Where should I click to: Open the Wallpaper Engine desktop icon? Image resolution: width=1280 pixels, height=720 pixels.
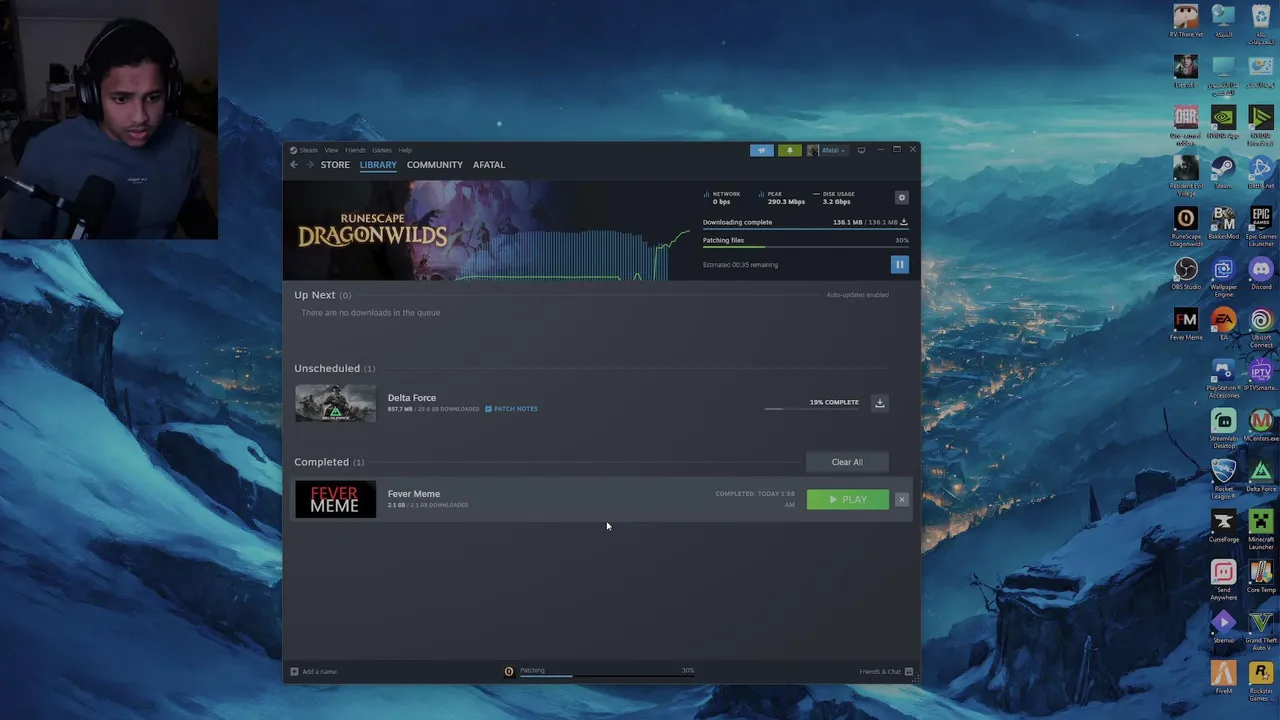1223,277
